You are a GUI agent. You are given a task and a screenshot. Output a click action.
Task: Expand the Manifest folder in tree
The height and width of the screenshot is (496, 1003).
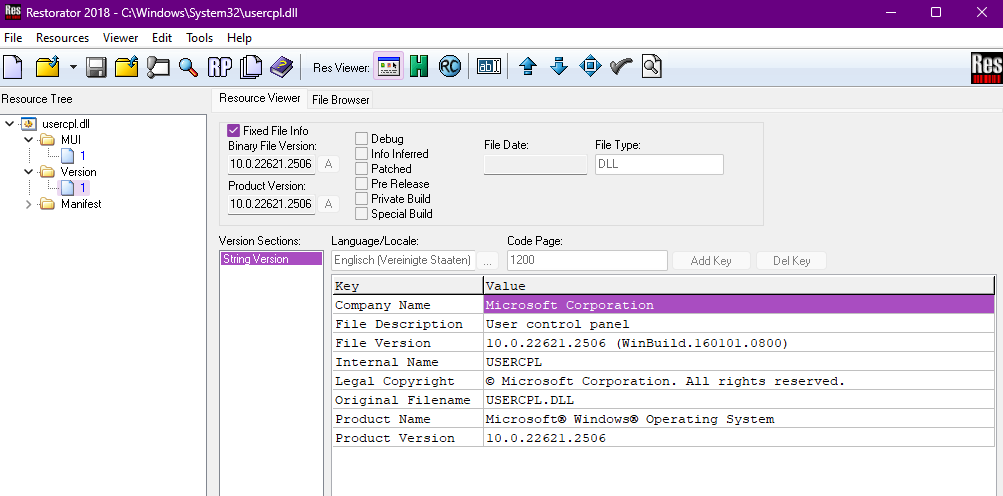(x=28, y=204)
